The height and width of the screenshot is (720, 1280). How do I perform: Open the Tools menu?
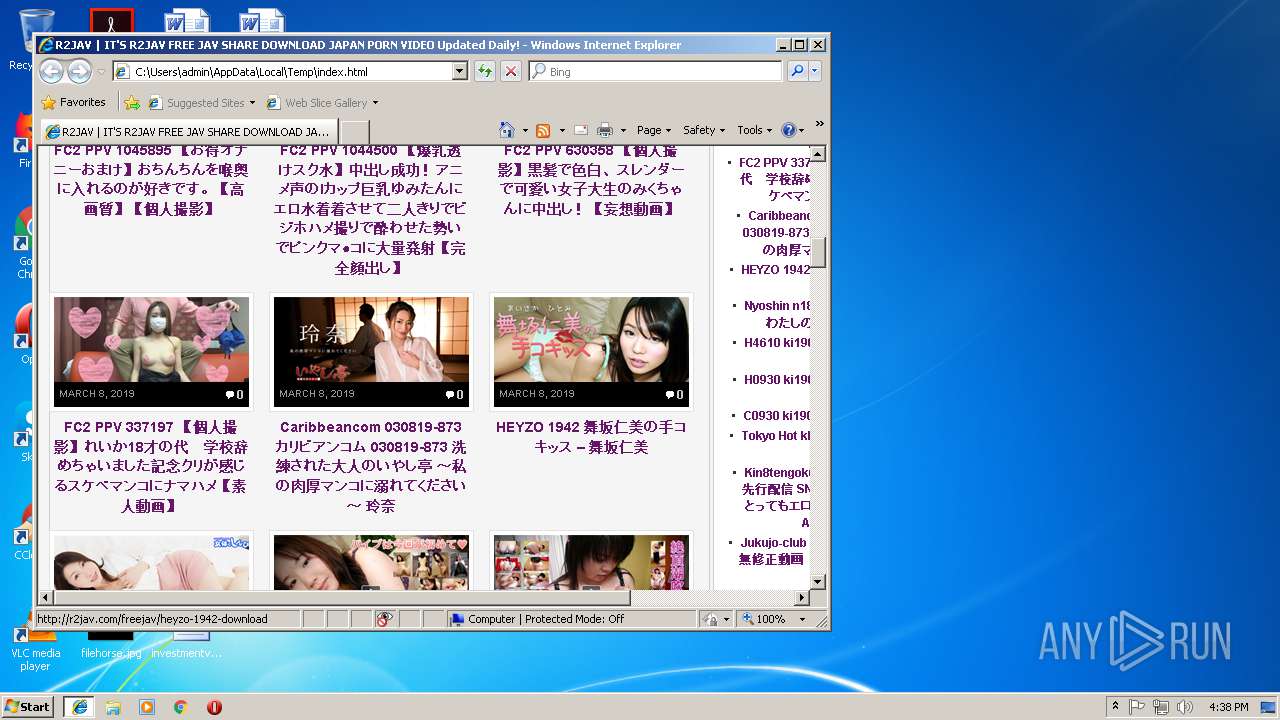click(x=755, y=130)
